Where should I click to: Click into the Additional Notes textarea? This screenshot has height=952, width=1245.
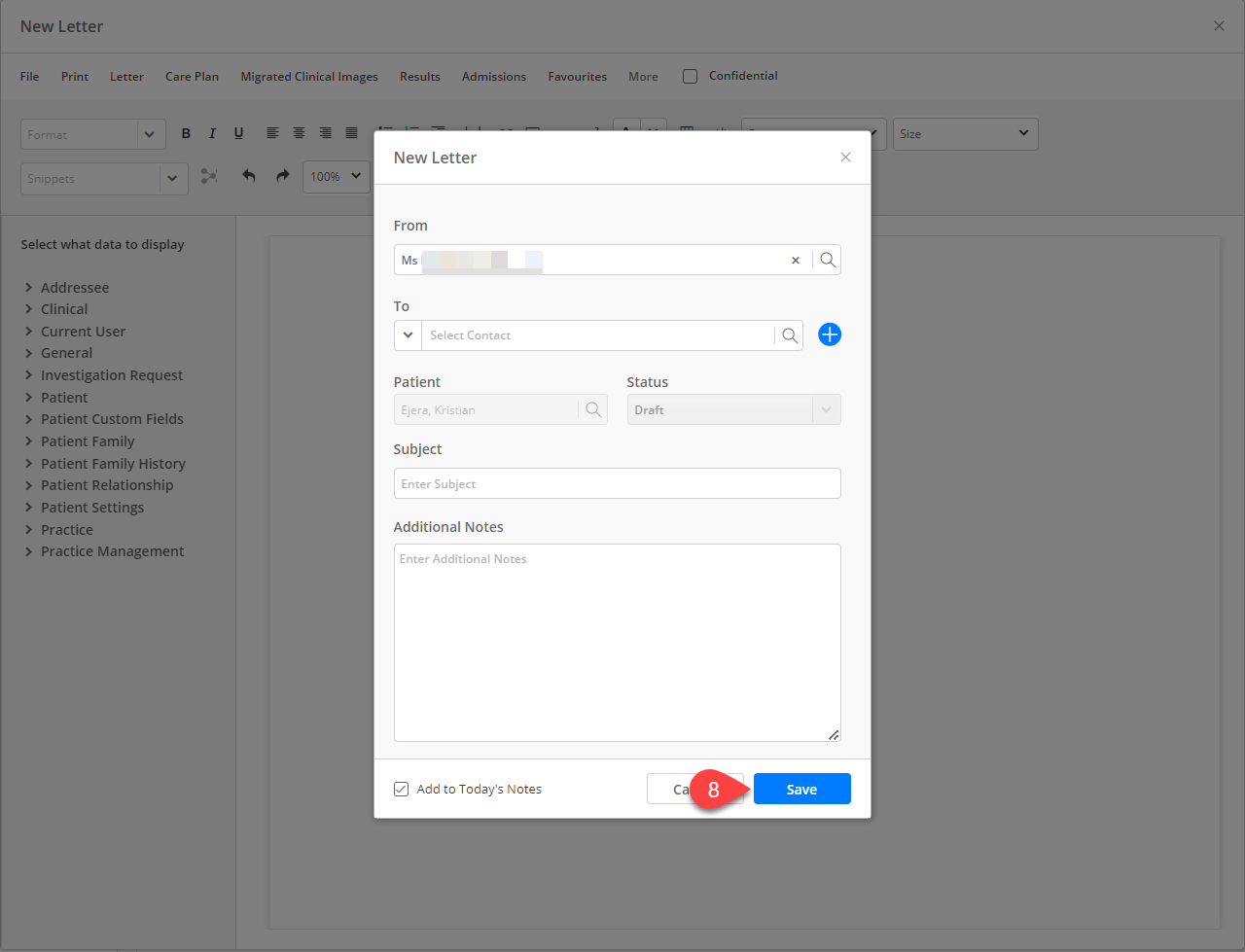click(618, 643)
